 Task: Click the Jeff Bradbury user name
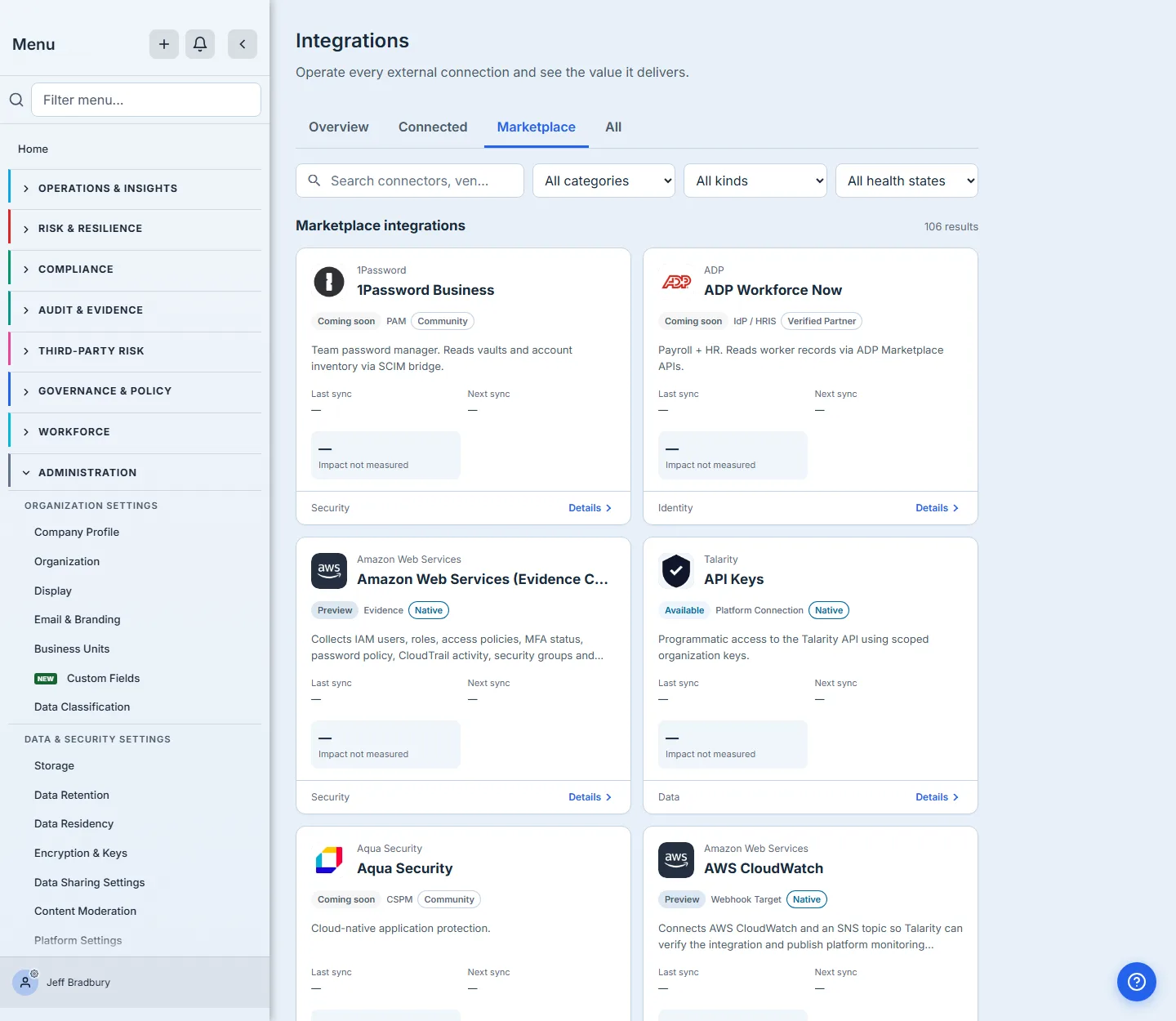[x=78, y=983]
